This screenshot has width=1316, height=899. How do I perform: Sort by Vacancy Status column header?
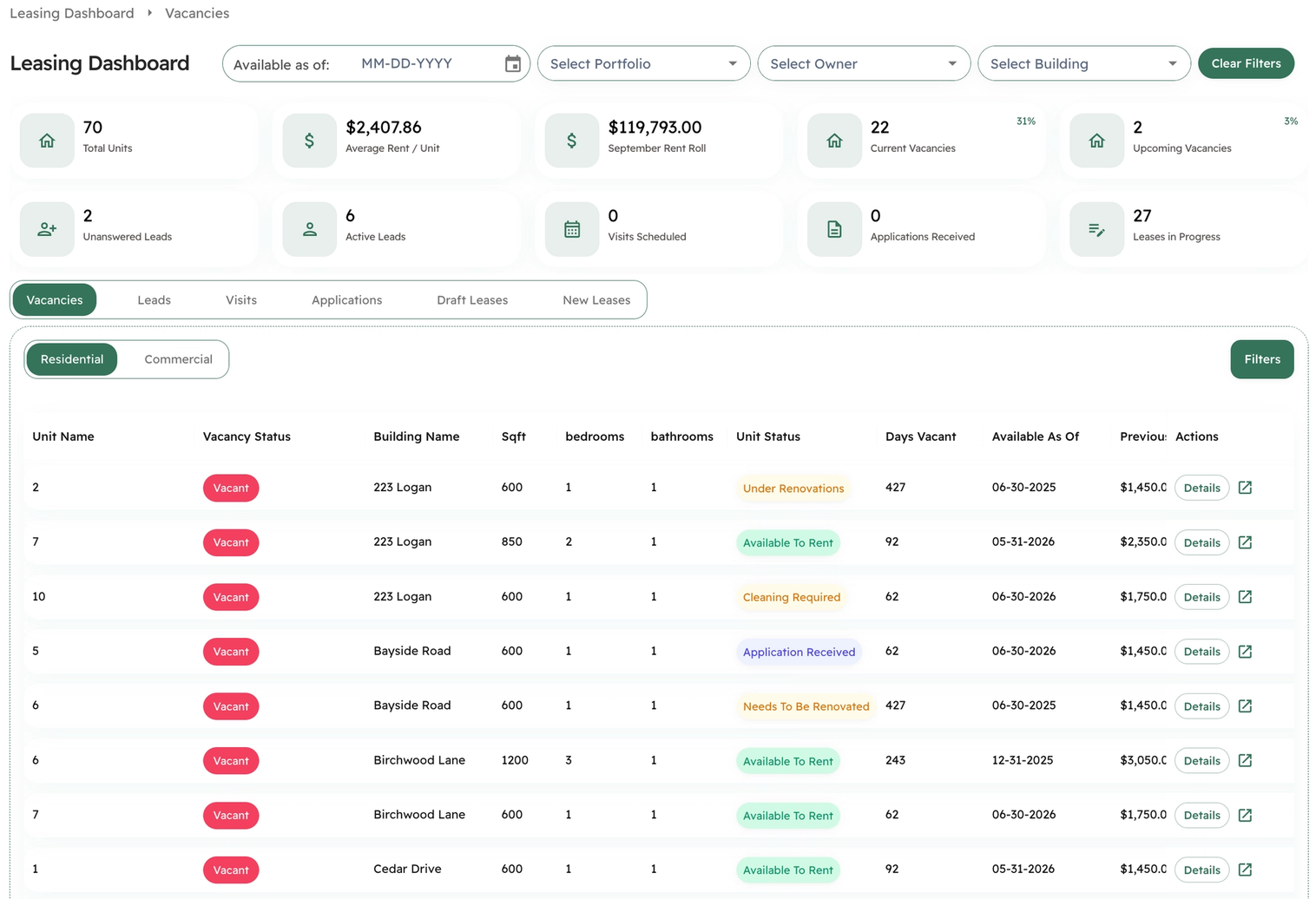(x=247, y=436)
